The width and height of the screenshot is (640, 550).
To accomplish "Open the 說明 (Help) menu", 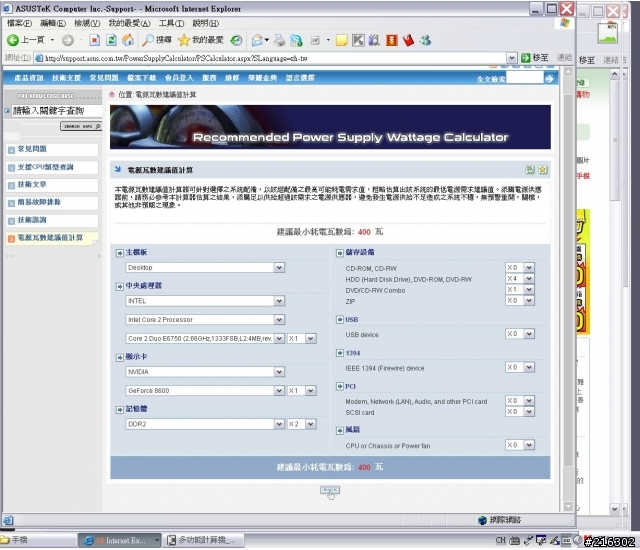I will (x=206, y=23).
